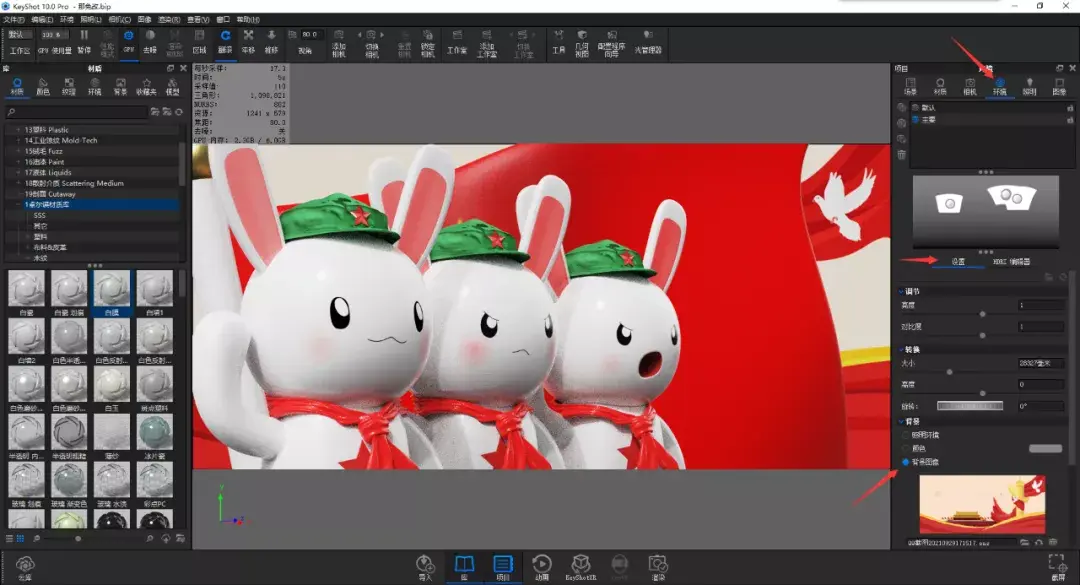Open the 文件 menu
Screen dimensions: 1080x585
(x=14, y=19)
